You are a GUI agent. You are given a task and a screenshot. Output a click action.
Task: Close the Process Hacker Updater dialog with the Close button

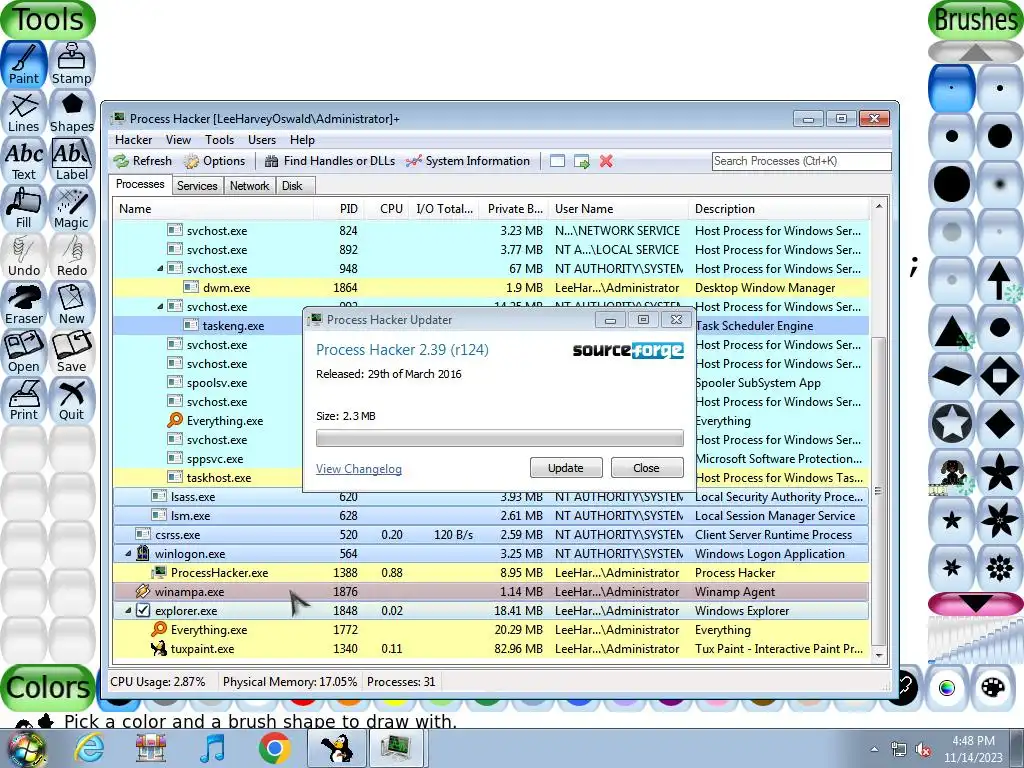click(647, 468)
